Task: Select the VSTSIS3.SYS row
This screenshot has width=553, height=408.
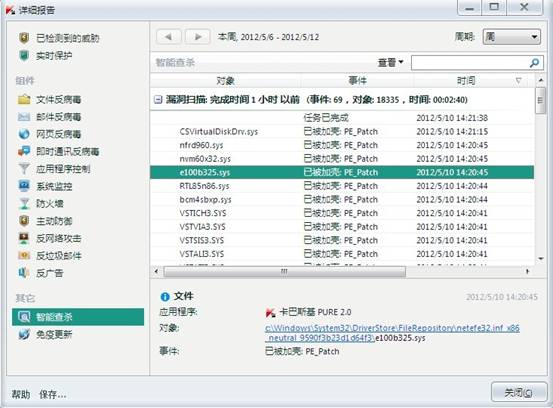Action: click(342, 240)
